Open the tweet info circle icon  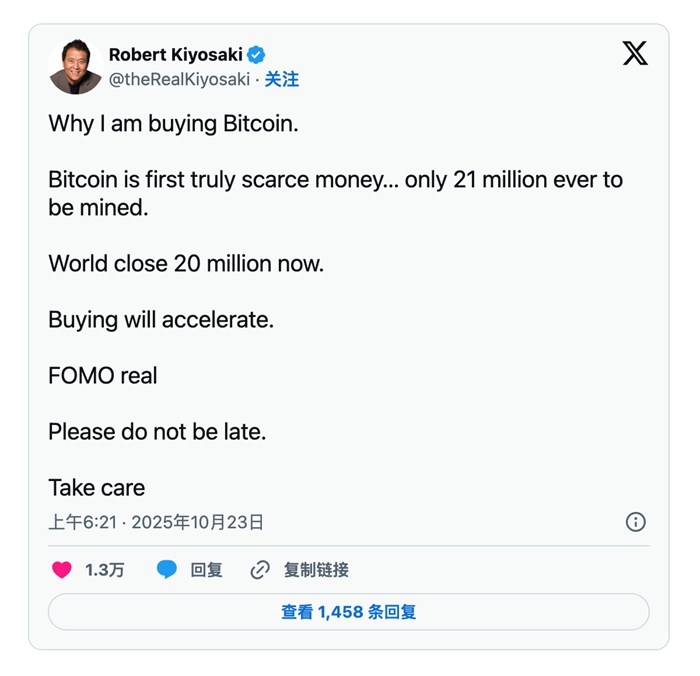635,522
